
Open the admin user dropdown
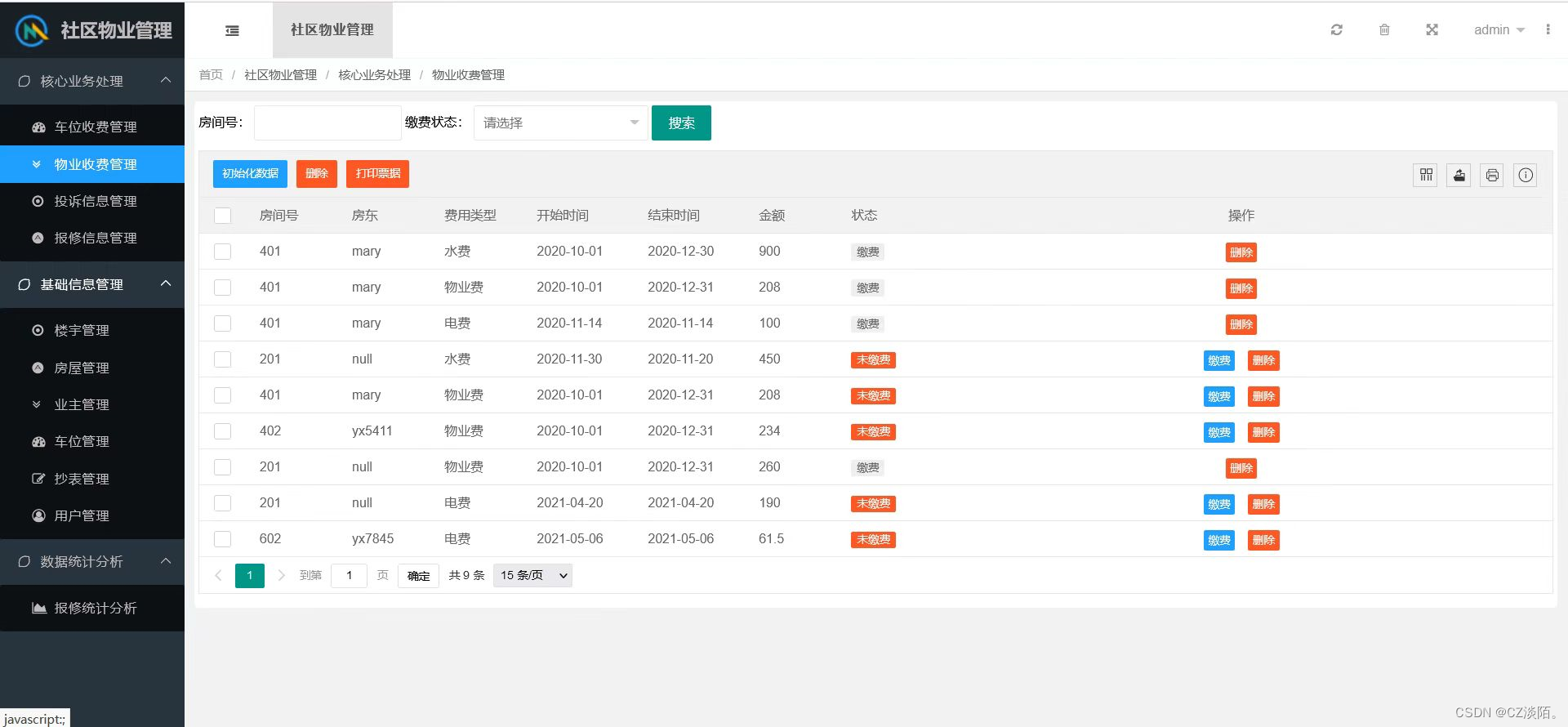point(1499,30)
